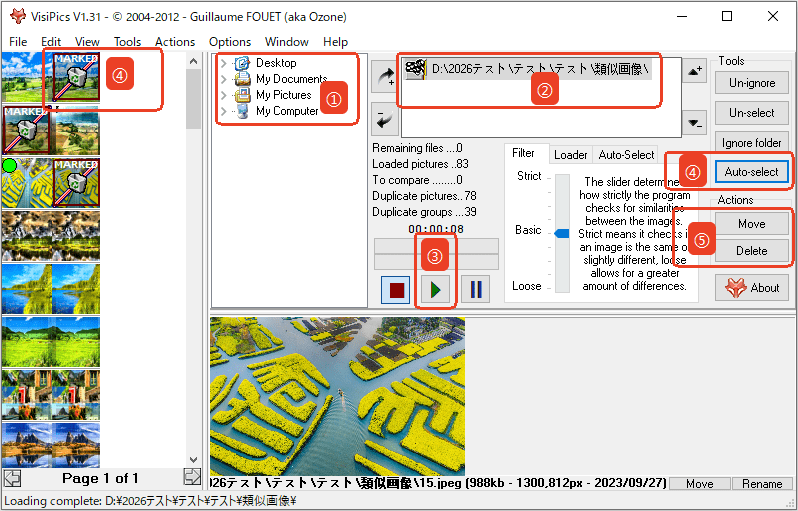The image size is (798, 511).
Task: Select the MARKED yellow maze thumbnail
Action: pyautogui.click(x=76, y=183)
